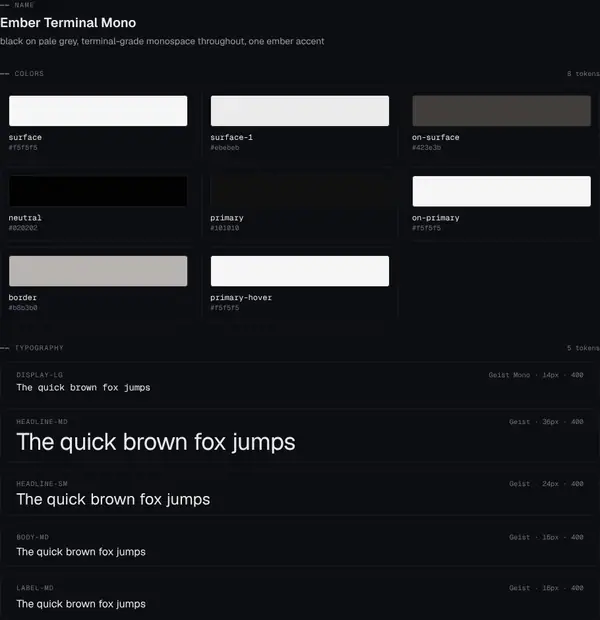This screenshot has height=620, width=600.
Task: Click the on-surface token name
Action: point(435,137)
